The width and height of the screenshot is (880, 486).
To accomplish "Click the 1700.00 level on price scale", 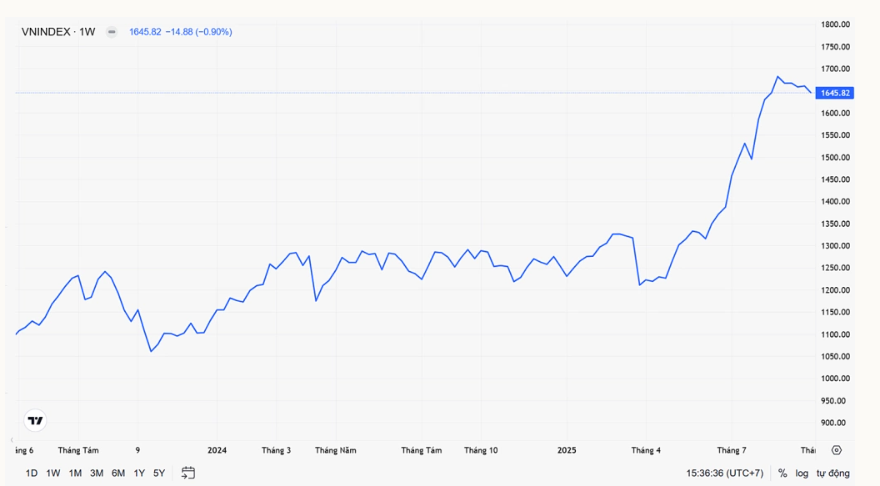I will coord(835,69).
